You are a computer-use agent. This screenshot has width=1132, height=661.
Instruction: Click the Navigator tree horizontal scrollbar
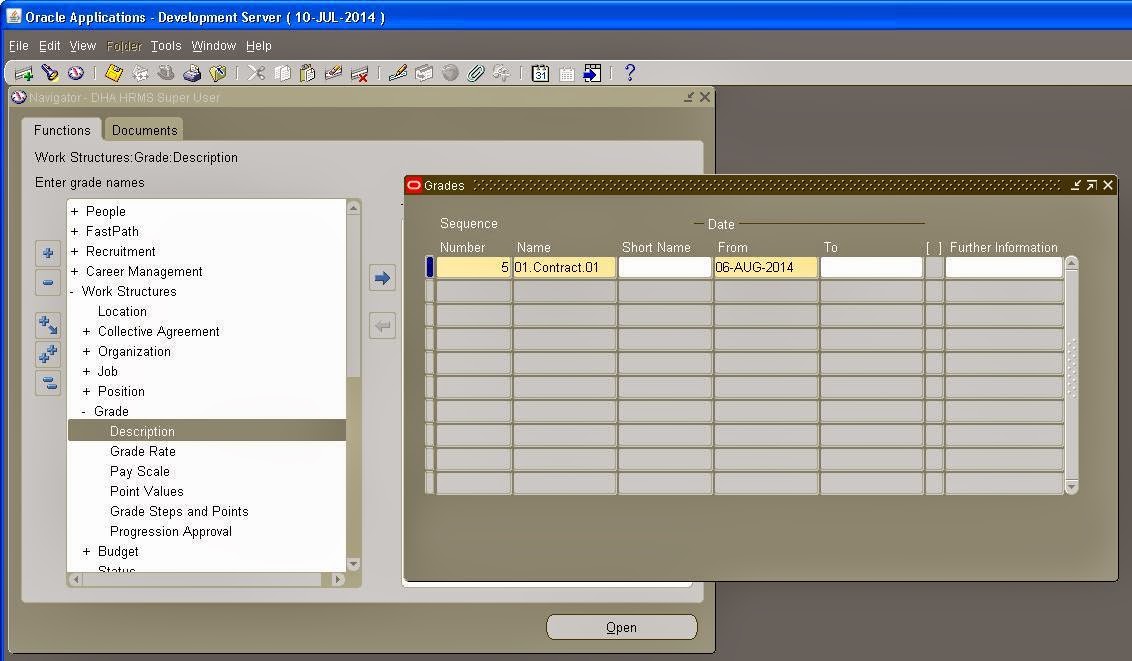pos(206,579)
